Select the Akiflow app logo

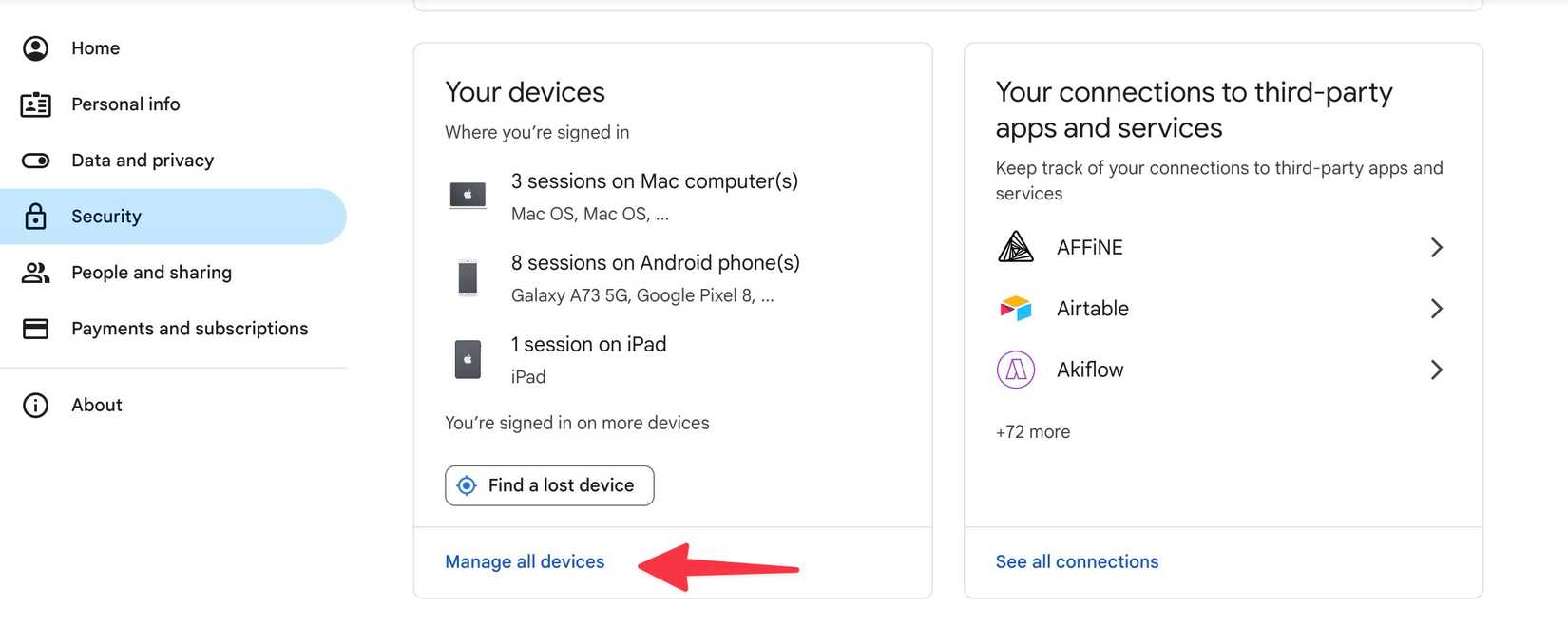click(1015, 370)
